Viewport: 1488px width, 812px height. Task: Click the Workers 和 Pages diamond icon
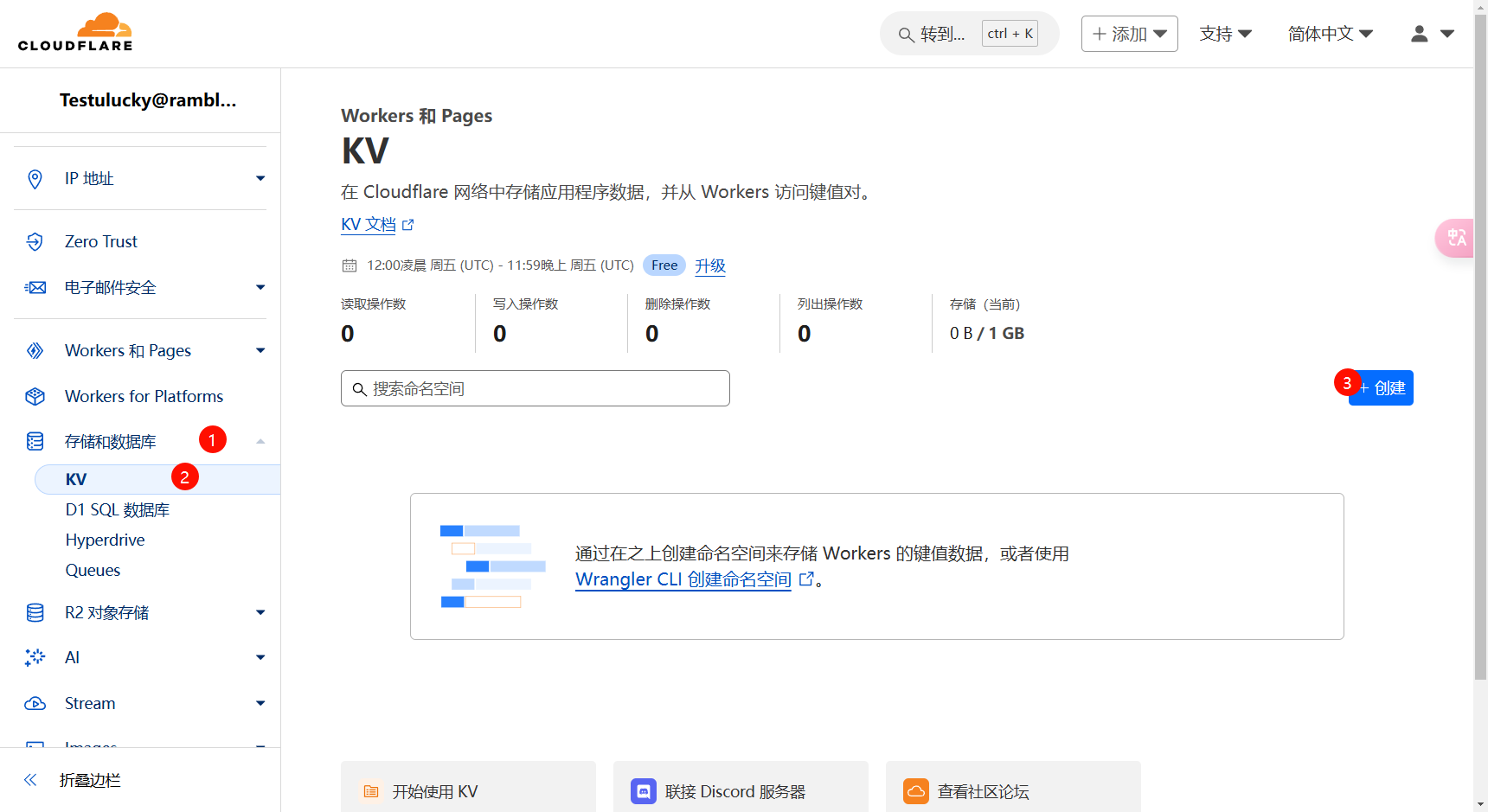pyautogui.click(x=35, y=350)
